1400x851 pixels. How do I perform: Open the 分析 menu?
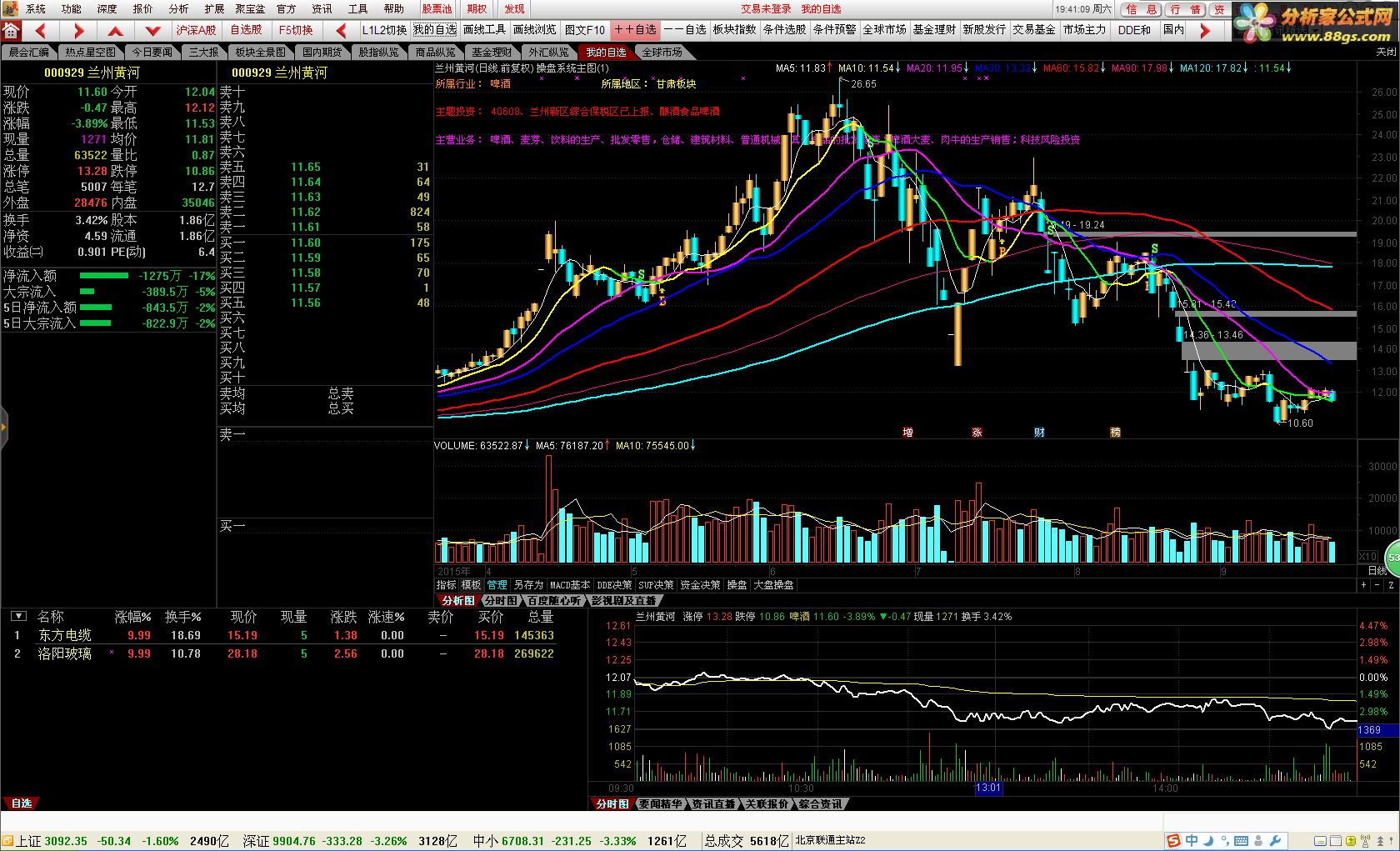click(178, 9)
